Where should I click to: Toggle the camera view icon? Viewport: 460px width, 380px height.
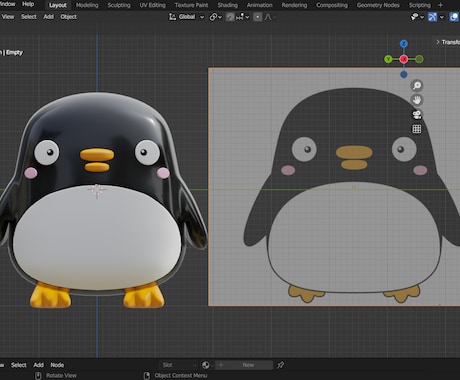417,115
